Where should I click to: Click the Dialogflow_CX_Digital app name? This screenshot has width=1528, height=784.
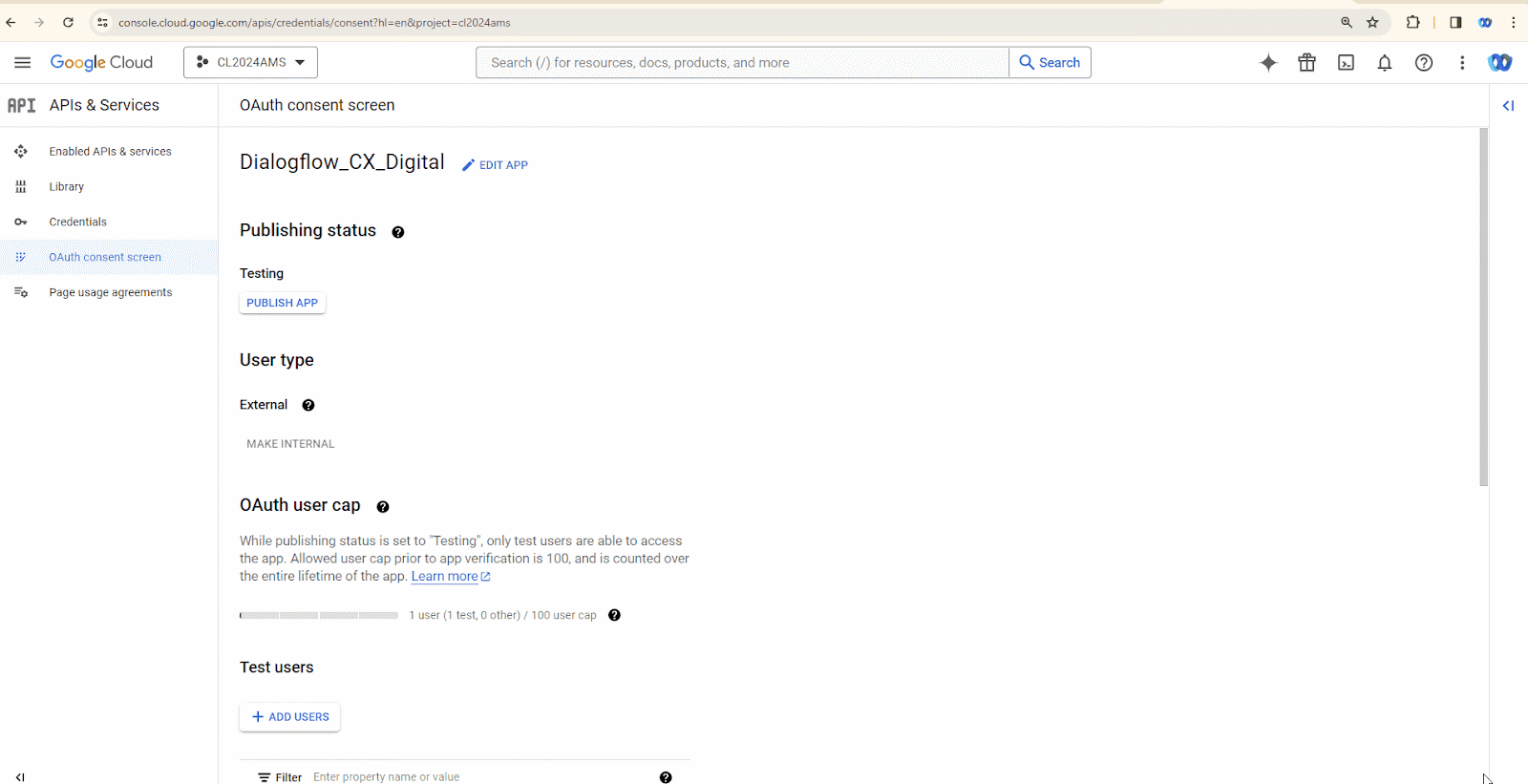342,162
